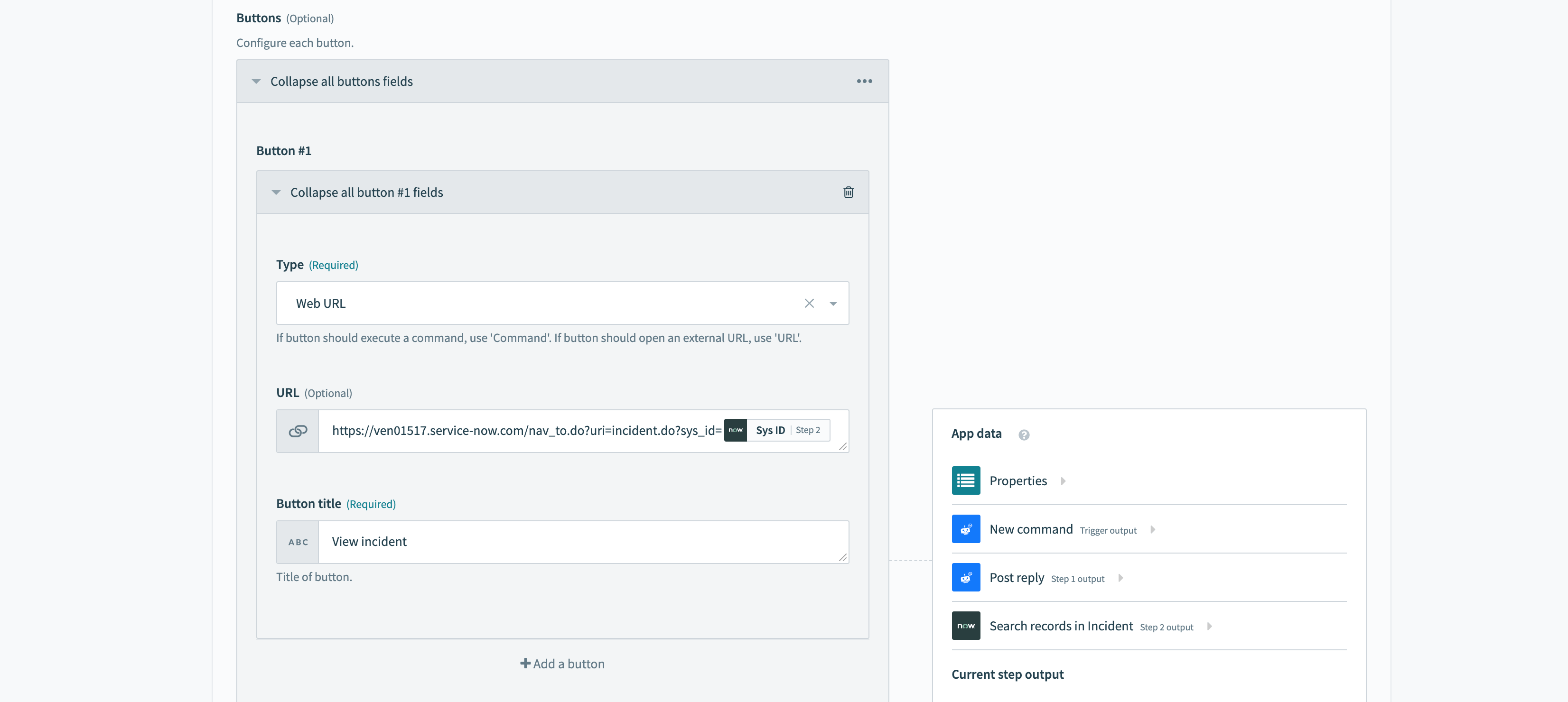
Task: Click the Sys ID Step 2 data pill
Action: tap(777, 430)
